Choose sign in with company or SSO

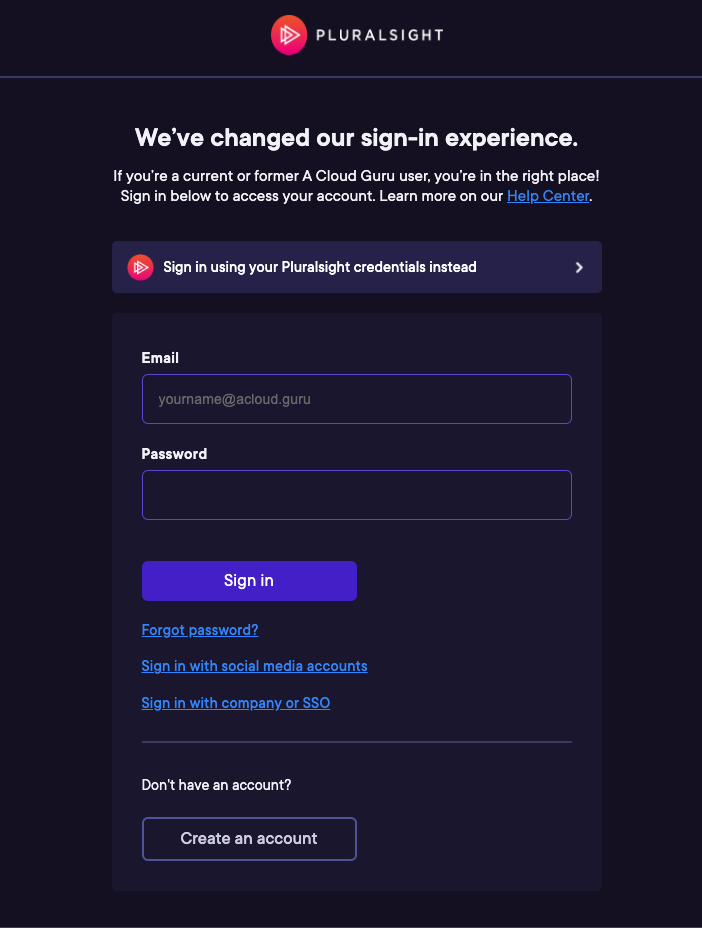tap(235, 703)
